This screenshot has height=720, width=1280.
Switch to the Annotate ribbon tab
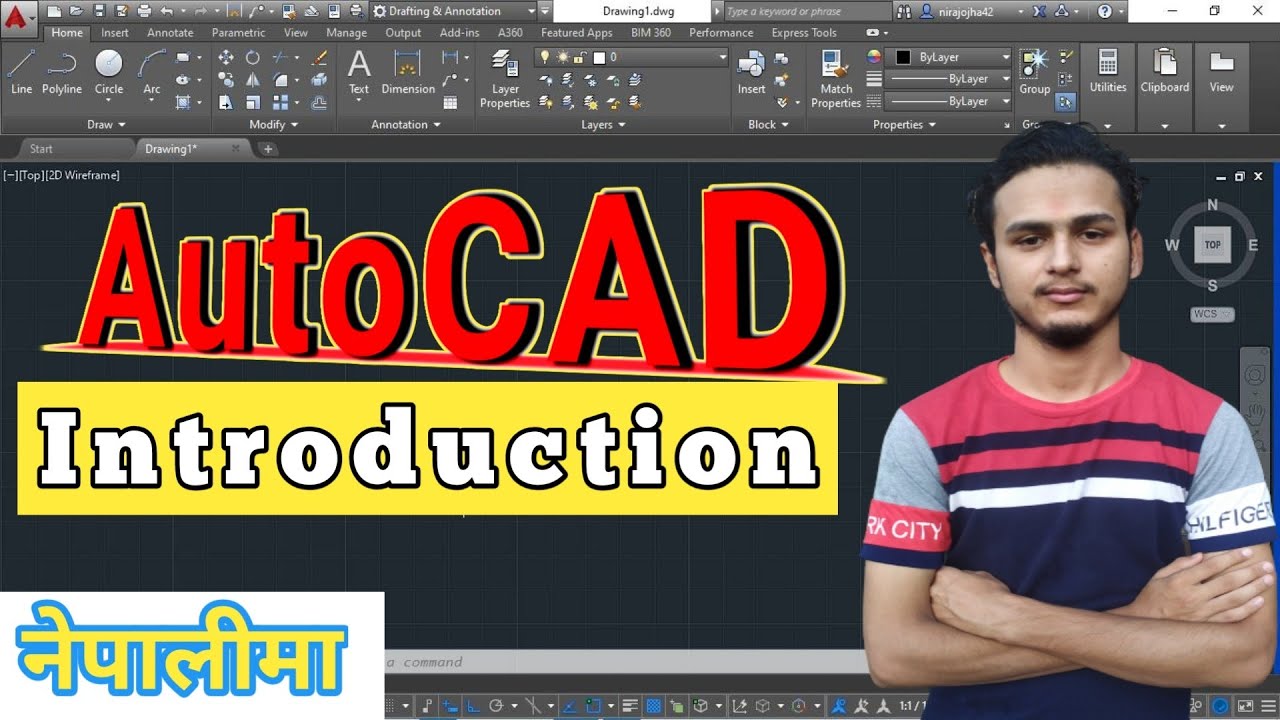pos(170,32)
